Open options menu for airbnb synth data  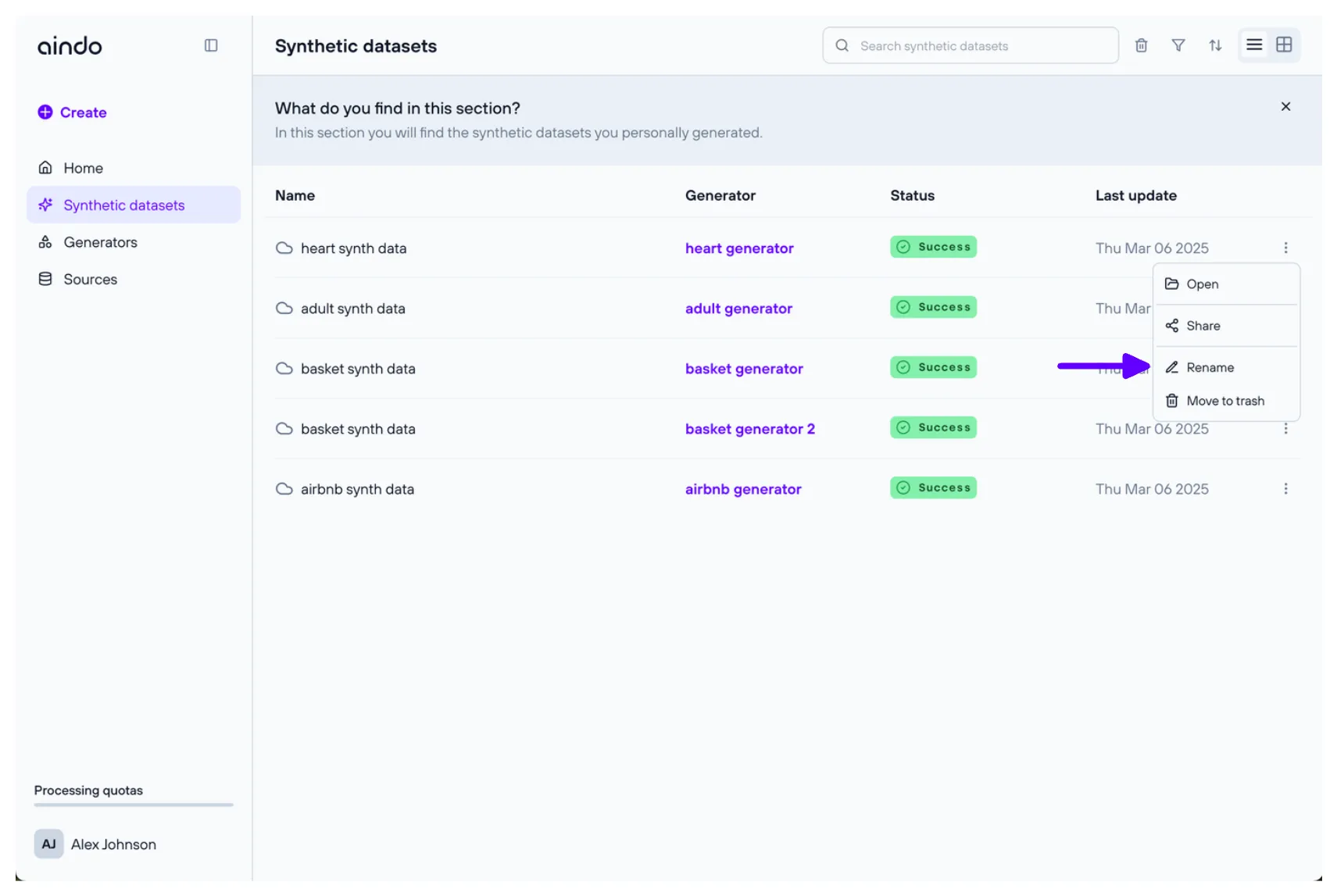pos(1285,489)
